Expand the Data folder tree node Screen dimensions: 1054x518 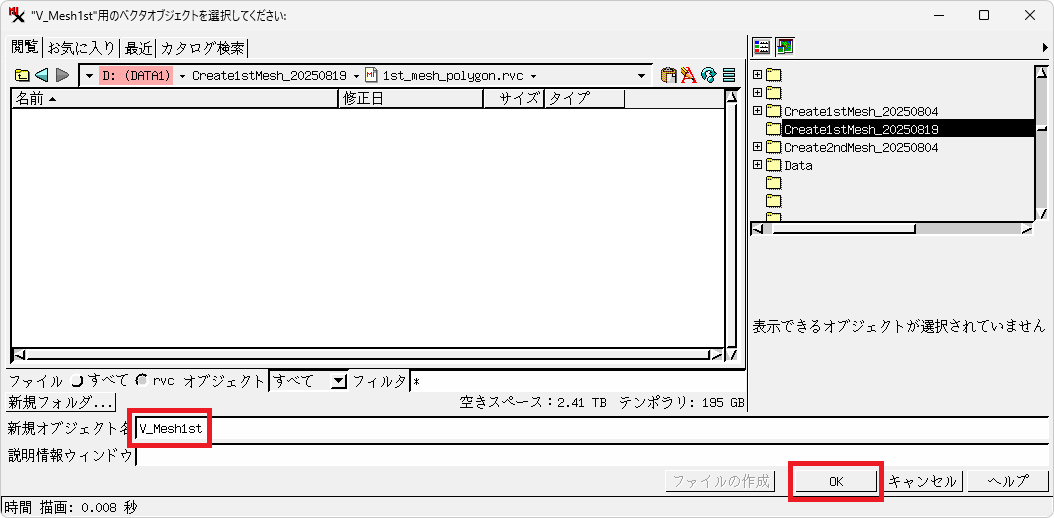[x=758, y=165]
